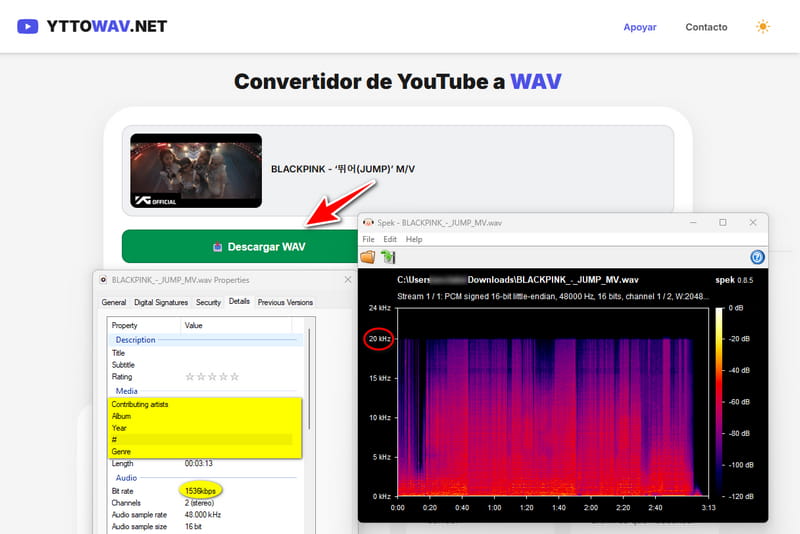
Task: Click the open file folder icon in Spek
Action: click(368, 257)
